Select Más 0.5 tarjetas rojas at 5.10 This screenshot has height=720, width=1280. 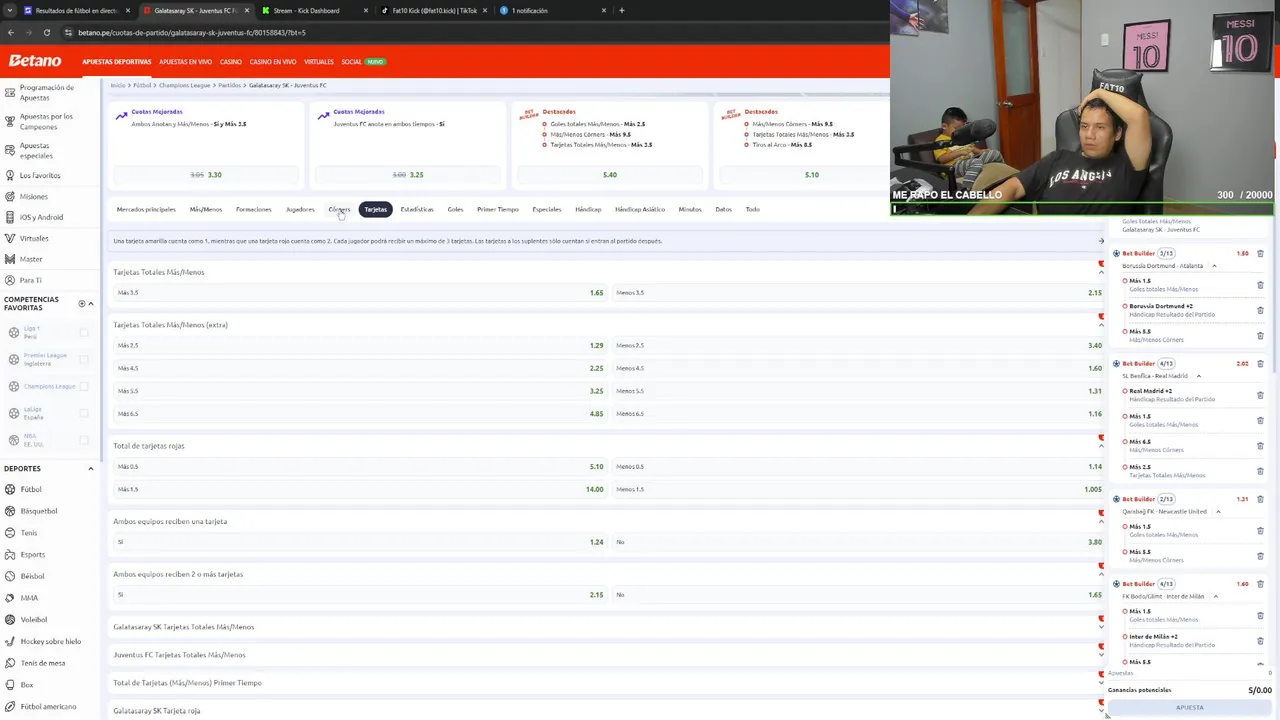(x=360, y=466)
